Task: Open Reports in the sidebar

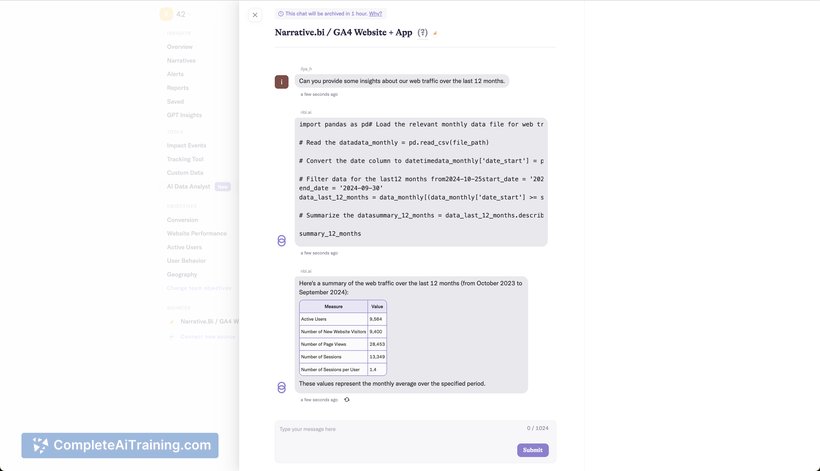Action: tap(178, 88)
